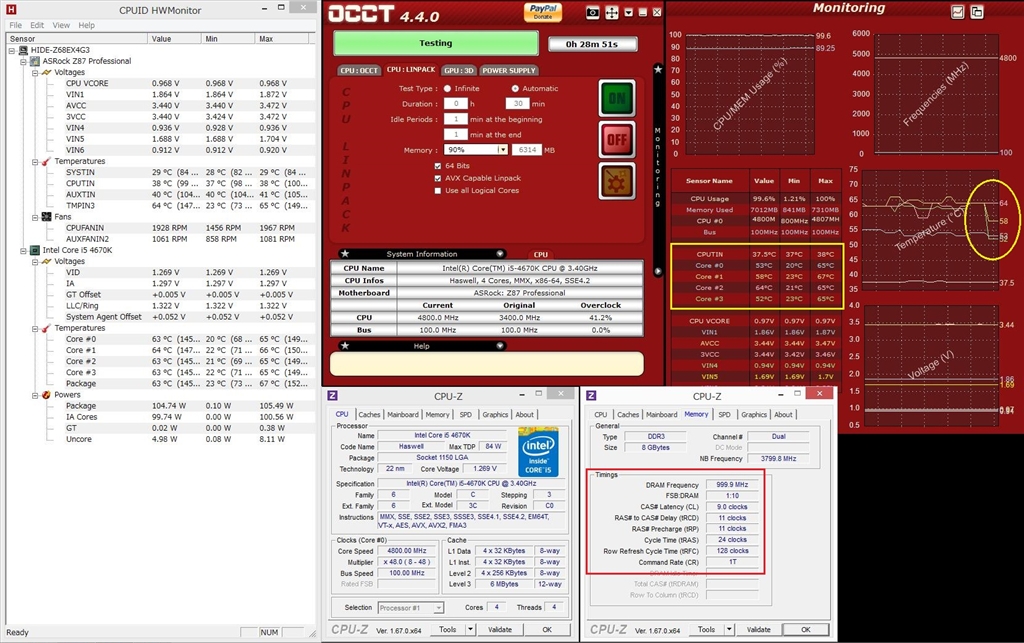Click the green ON start test button
1024x643 pixels.
click(616, 99)
